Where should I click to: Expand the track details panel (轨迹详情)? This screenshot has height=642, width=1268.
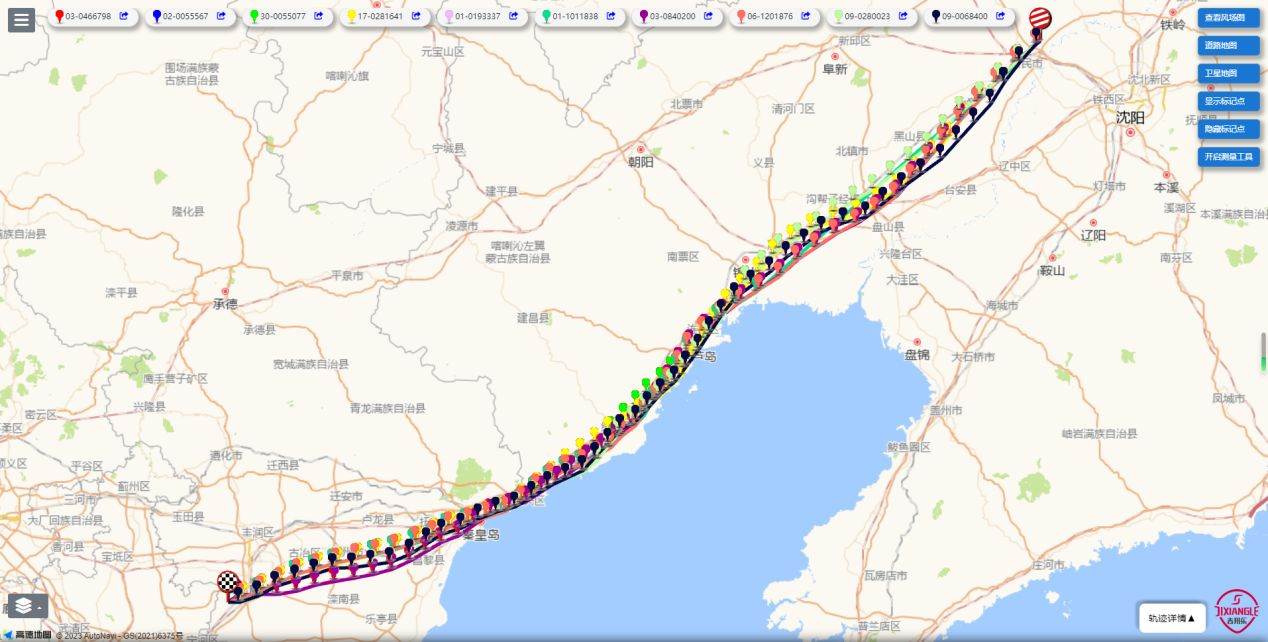[1171, 618]
